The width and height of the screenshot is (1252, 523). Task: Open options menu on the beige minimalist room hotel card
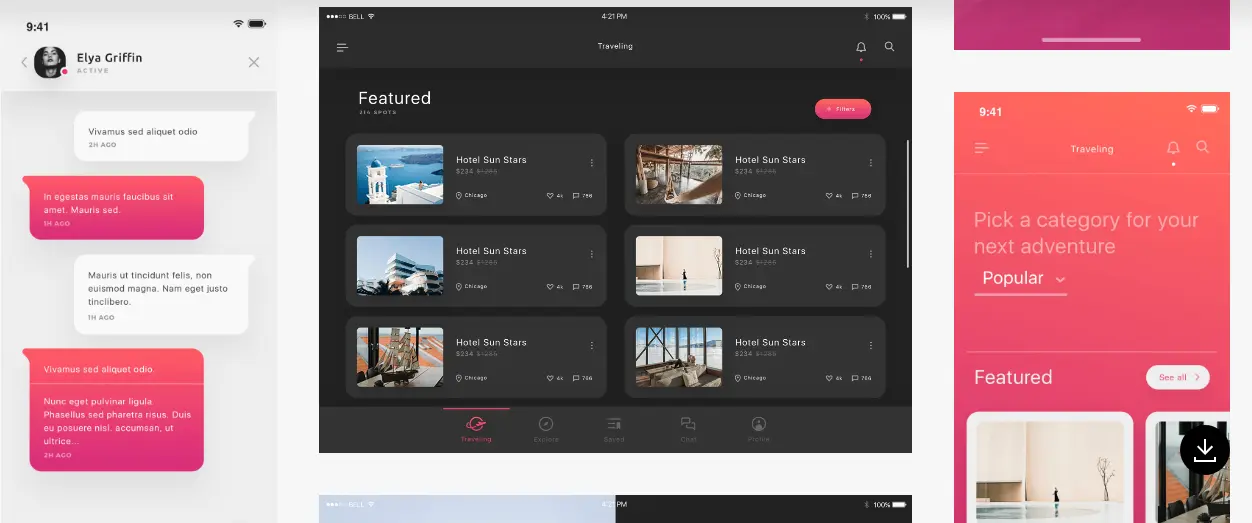click(x=870, y=254)
